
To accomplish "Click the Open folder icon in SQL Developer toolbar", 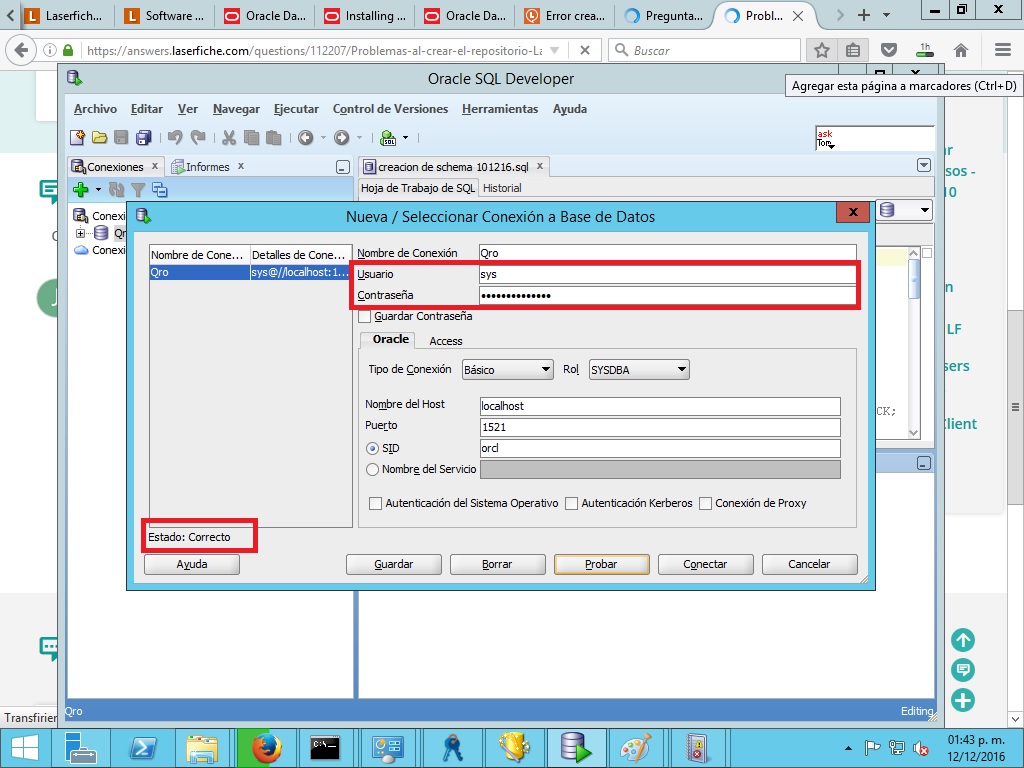I will (99, 137).
